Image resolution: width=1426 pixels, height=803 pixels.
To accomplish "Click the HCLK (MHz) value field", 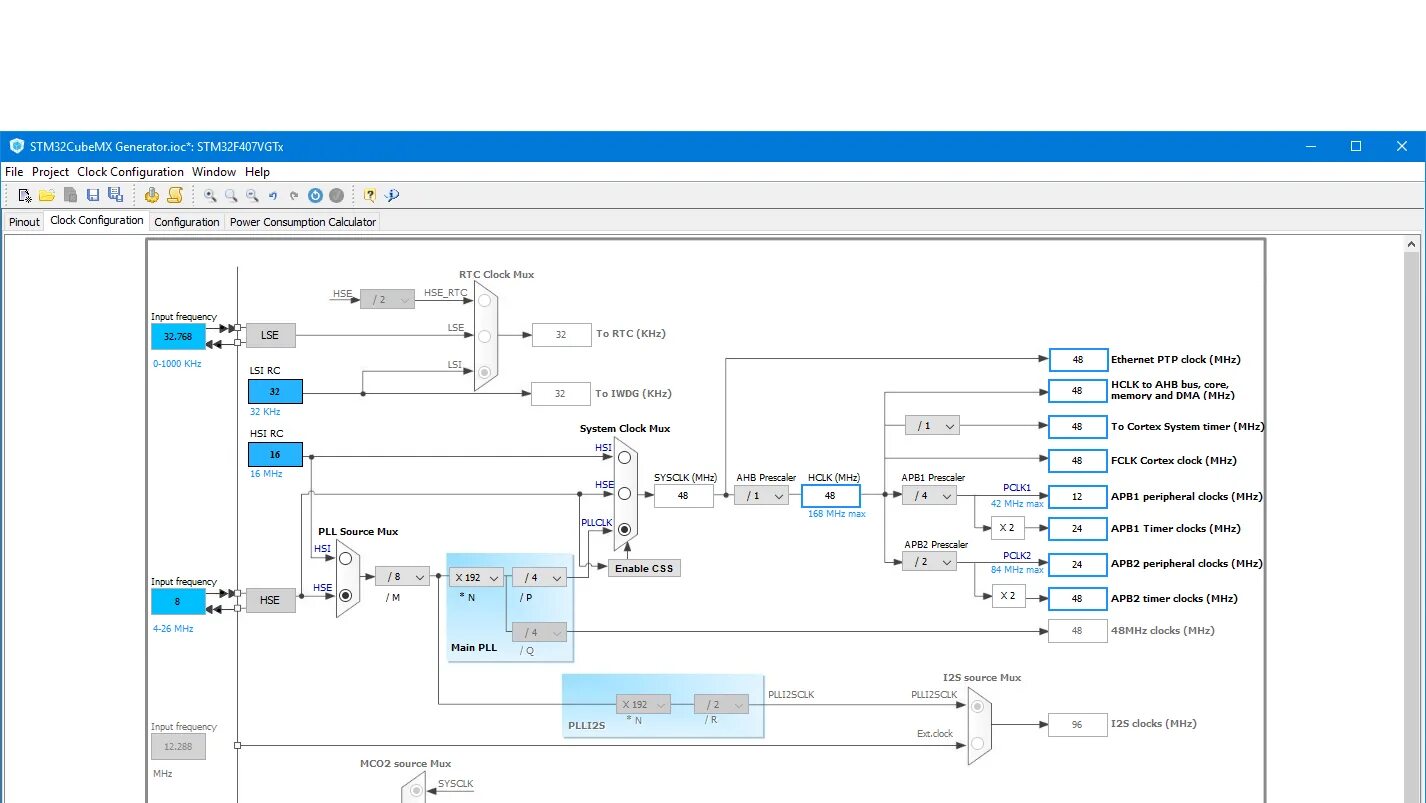I will point(830,495).
